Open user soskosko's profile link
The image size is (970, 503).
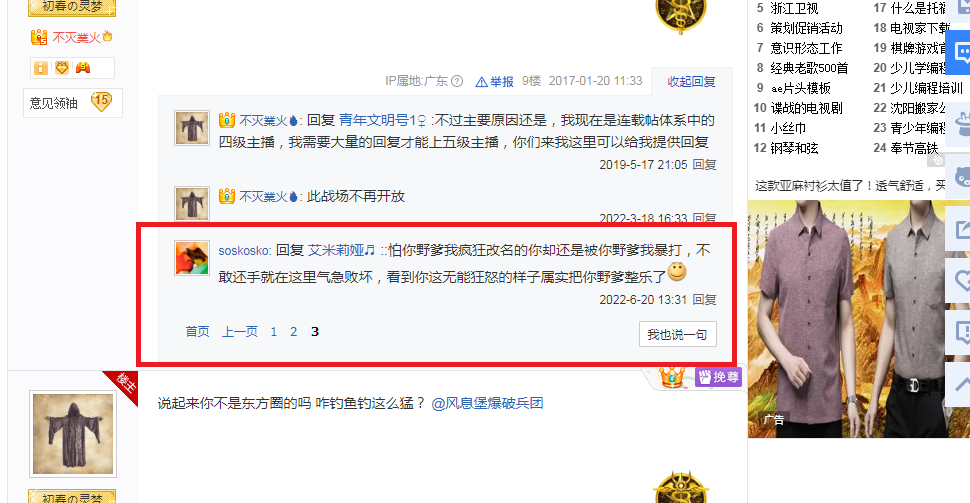(244, 251)
